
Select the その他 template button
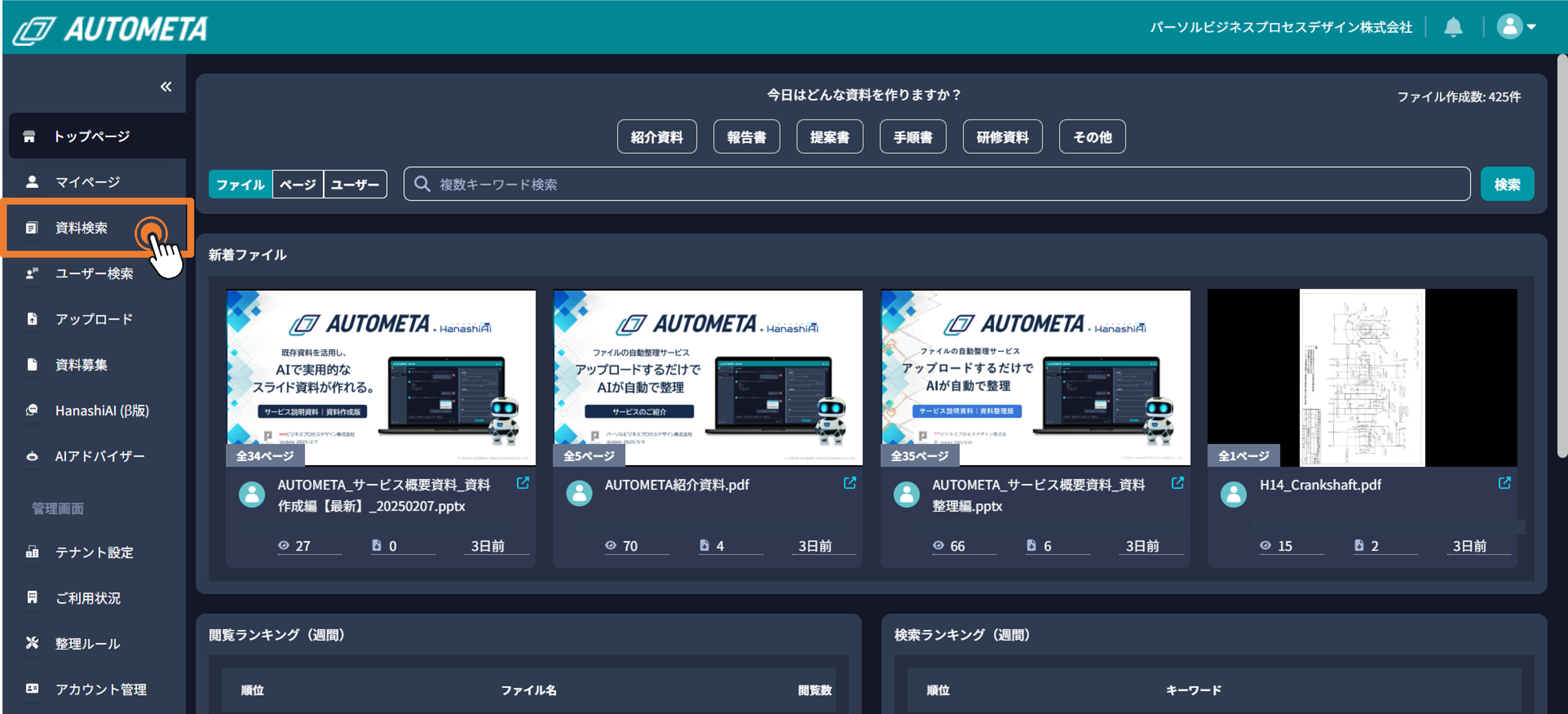pyautogui.click(x=1092, y=137)
